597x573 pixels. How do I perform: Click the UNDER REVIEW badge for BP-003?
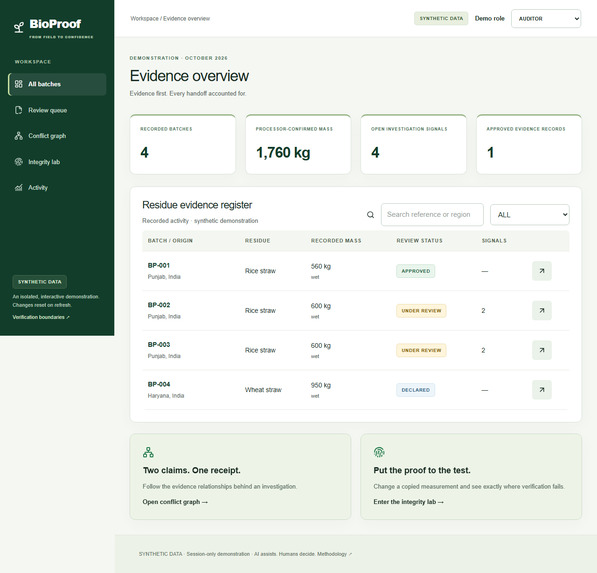tap(421, 350)
